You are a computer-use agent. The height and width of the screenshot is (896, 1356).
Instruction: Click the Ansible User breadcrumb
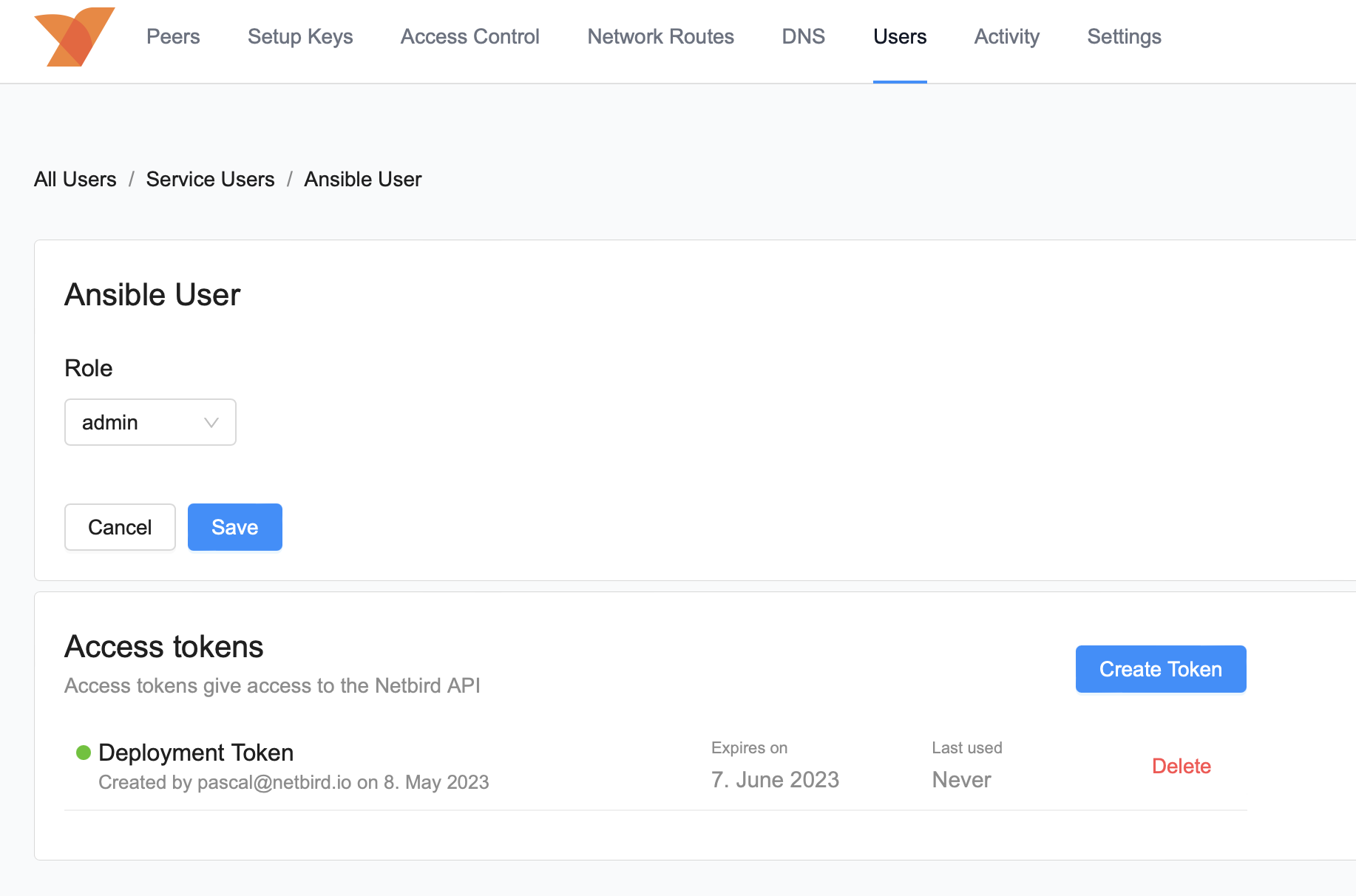tap(362, 180)
